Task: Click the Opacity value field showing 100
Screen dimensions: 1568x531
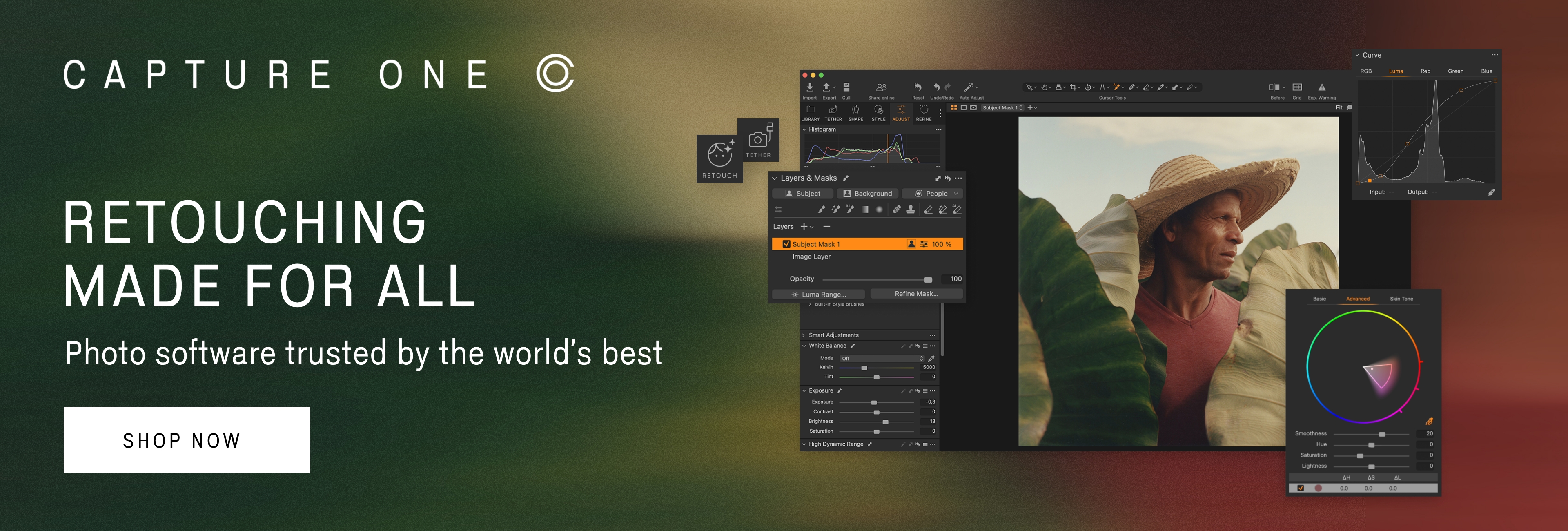Action: tap(953, 279)
